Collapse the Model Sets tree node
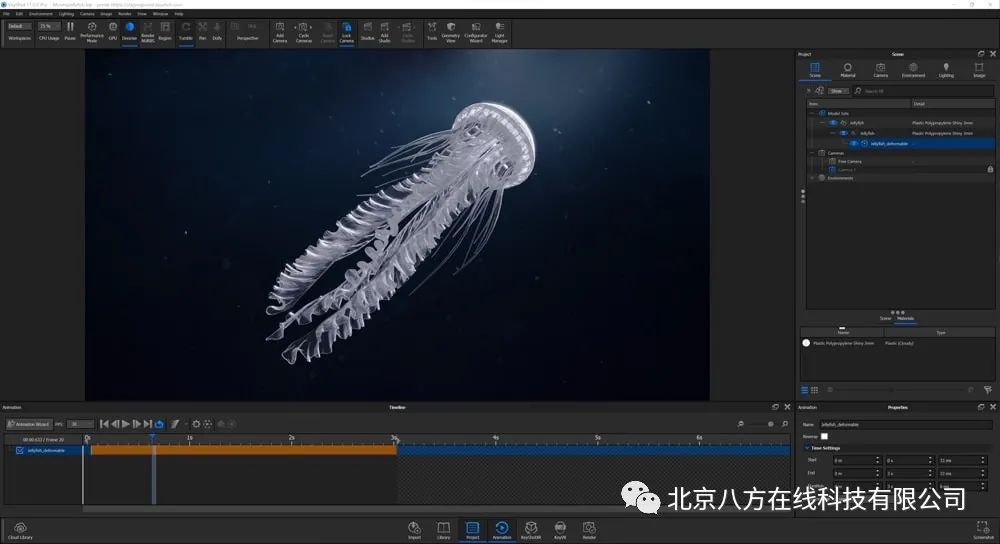Screen dimensions: 1000x544 [x=812, y=113]
